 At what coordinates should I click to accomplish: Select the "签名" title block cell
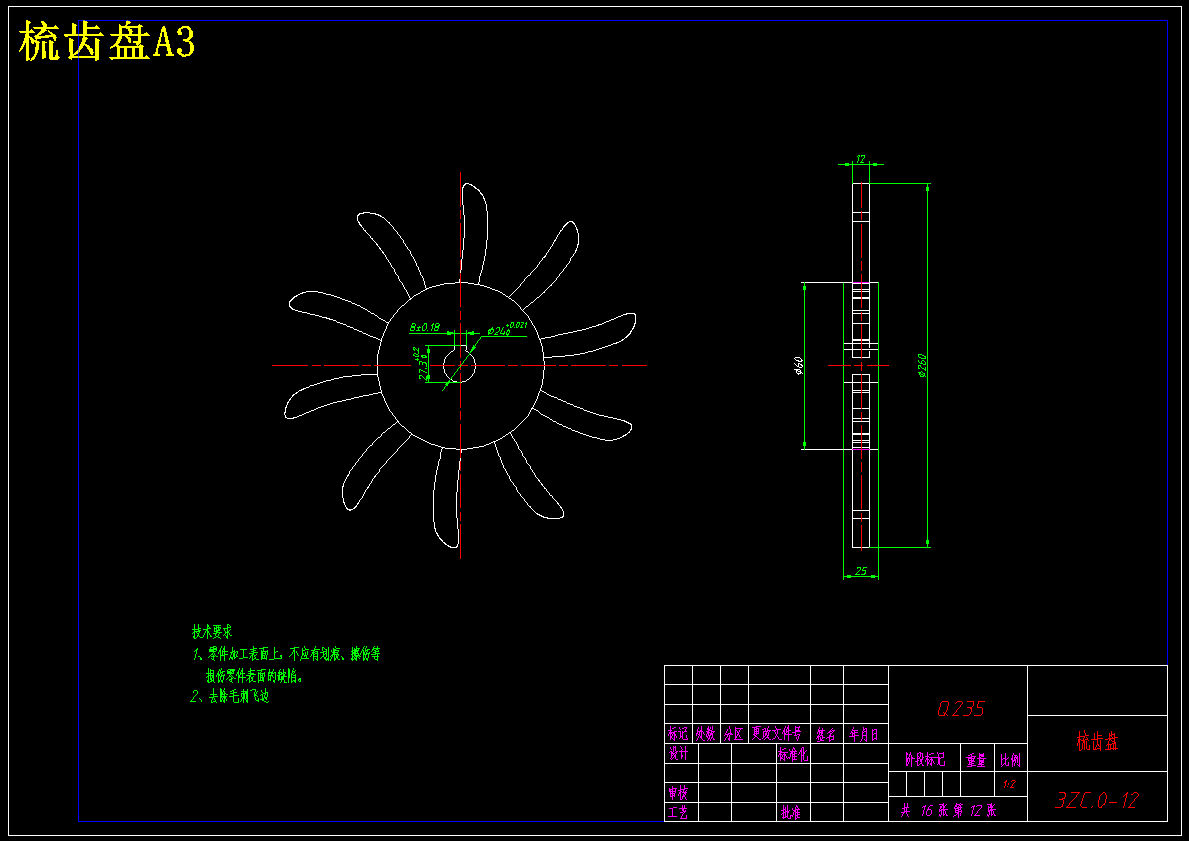[826, 734]
